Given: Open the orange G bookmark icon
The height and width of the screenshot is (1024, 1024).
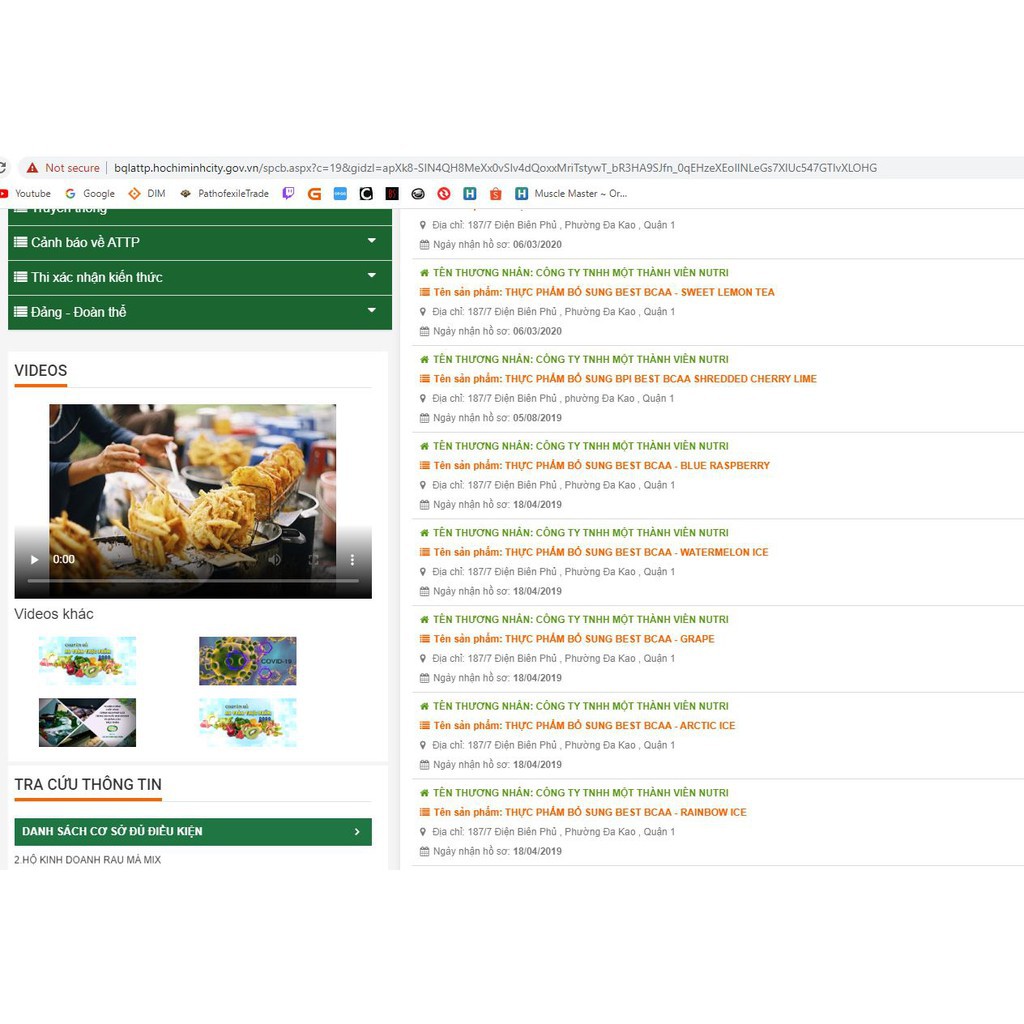Looking at the screenshot, I should coord(314,193).
